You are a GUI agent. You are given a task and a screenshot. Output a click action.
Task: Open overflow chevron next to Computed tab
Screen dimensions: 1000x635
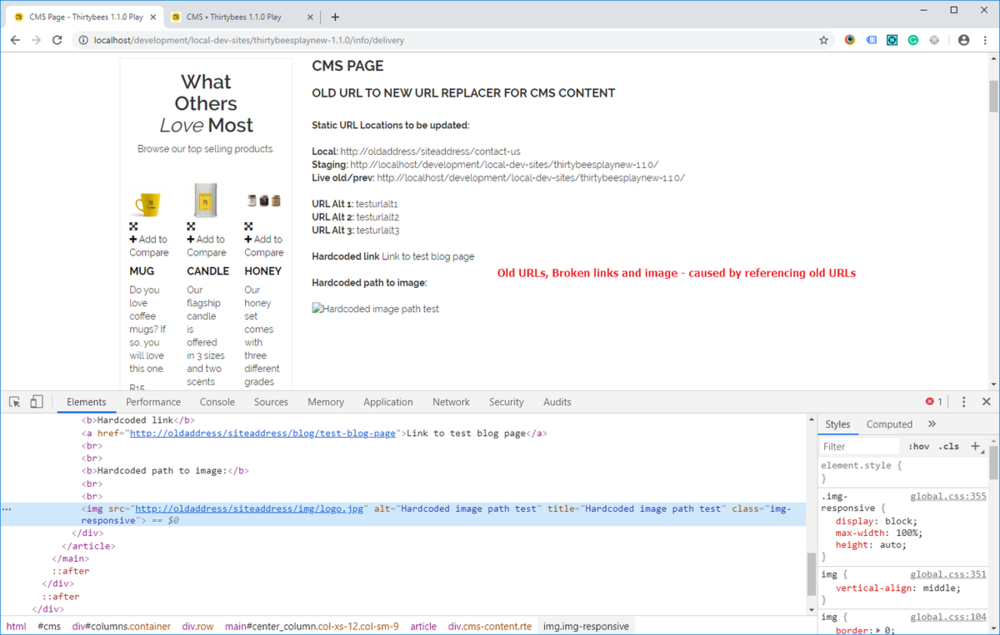point(931,423)
